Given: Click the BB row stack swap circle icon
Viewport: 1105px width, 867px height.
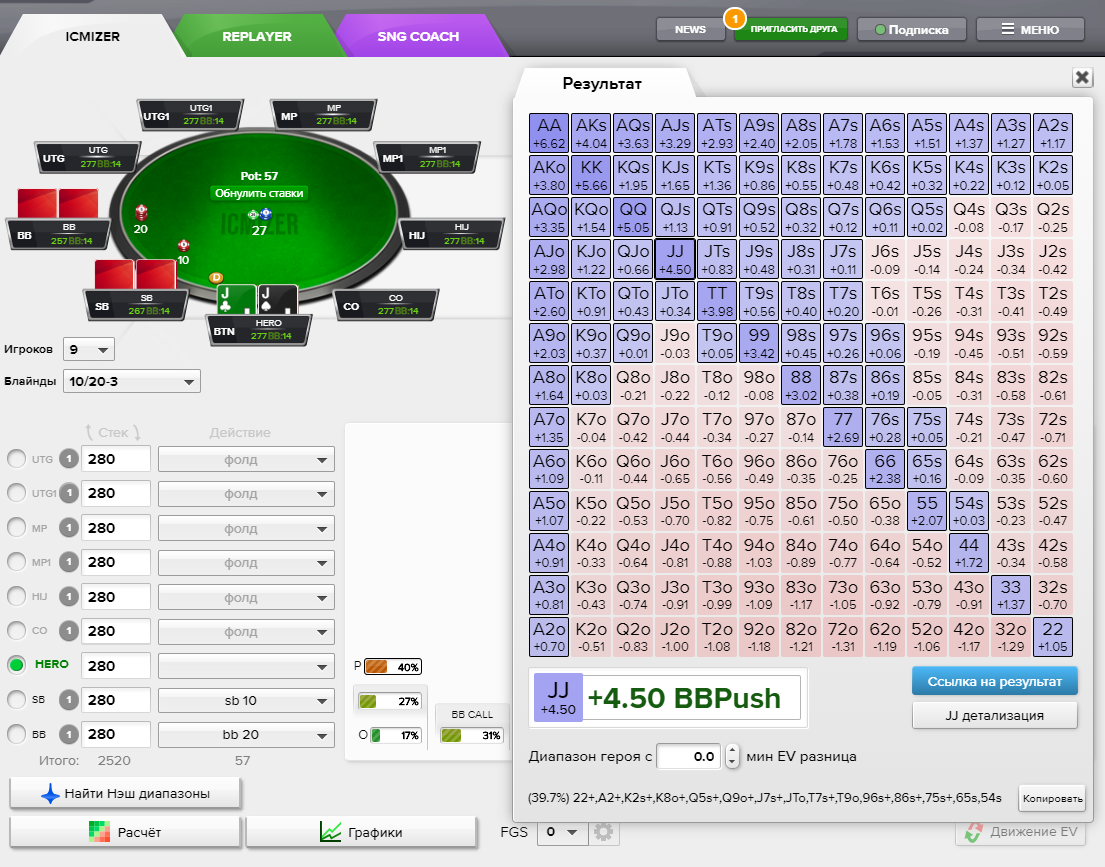Looking at the screenshot, I should click(68, 734).
